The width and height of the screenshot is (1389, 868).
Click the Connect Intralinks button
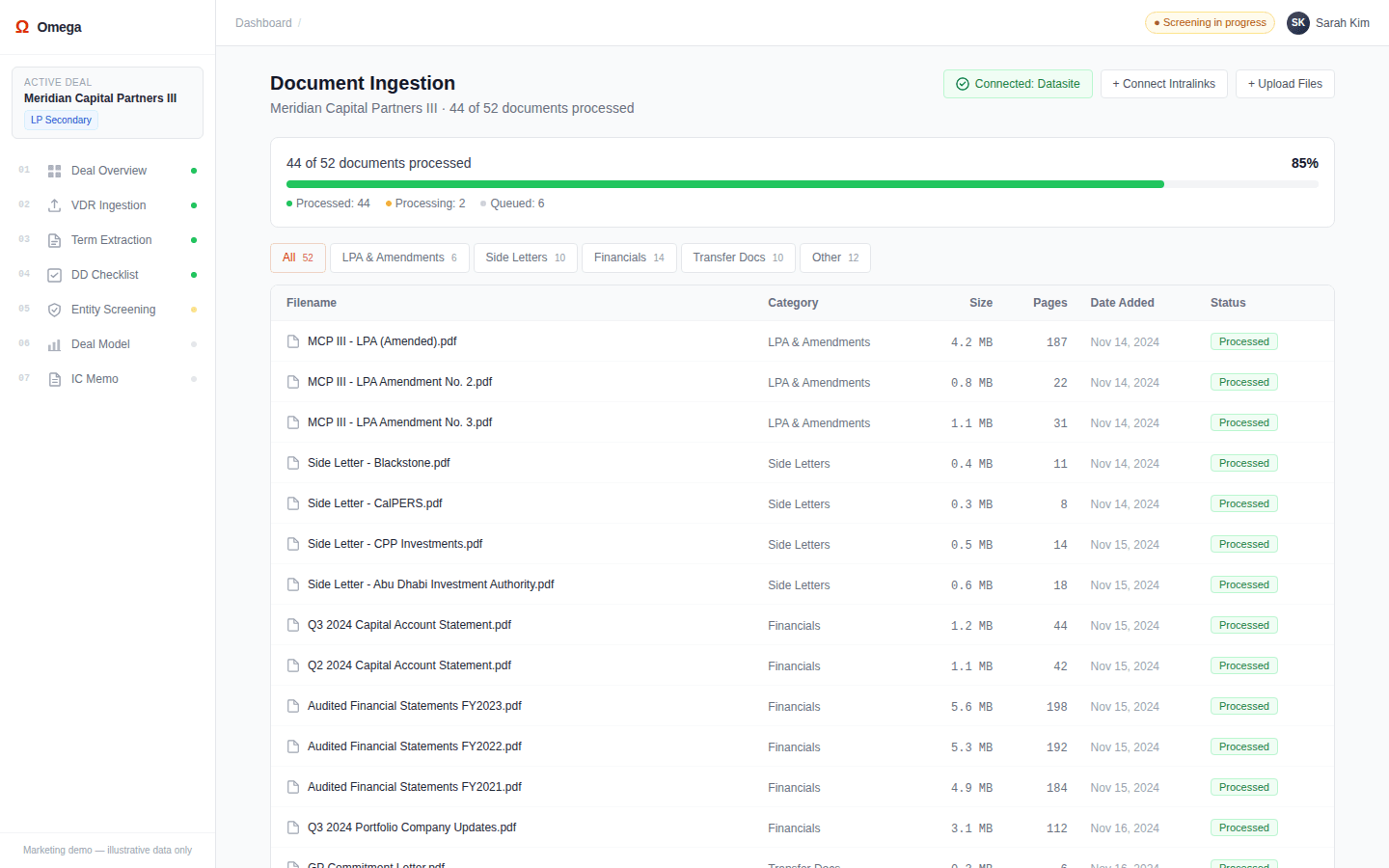[x=1163, y=84]
